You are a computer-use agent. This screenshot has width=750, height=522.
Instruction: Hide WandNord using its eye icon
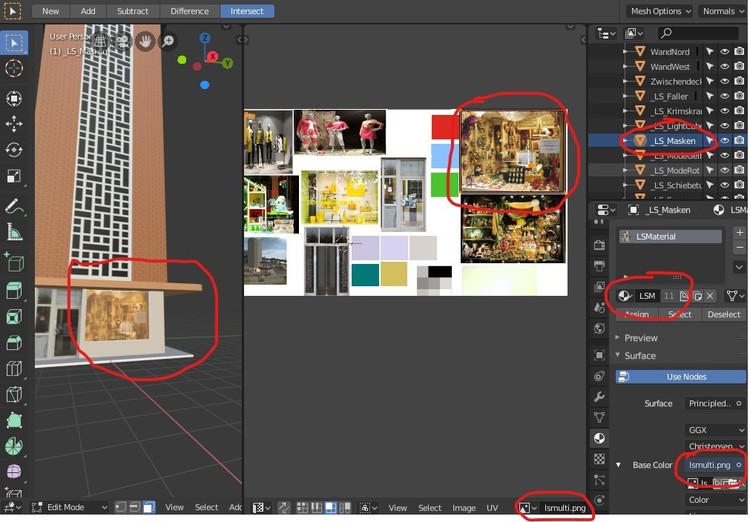[724, 51]
